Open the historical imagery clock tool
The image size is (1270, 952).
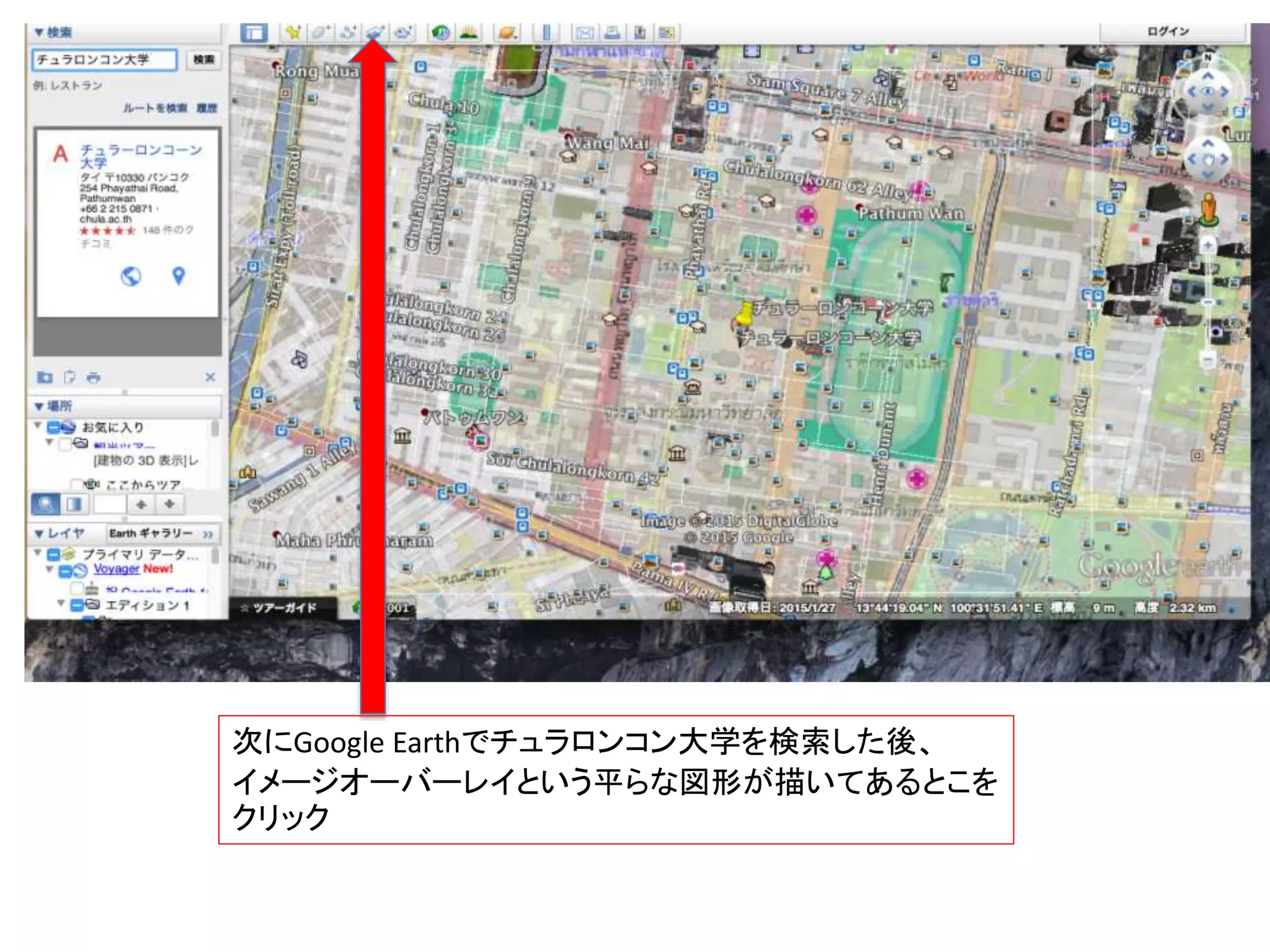(x=441, y=32)
